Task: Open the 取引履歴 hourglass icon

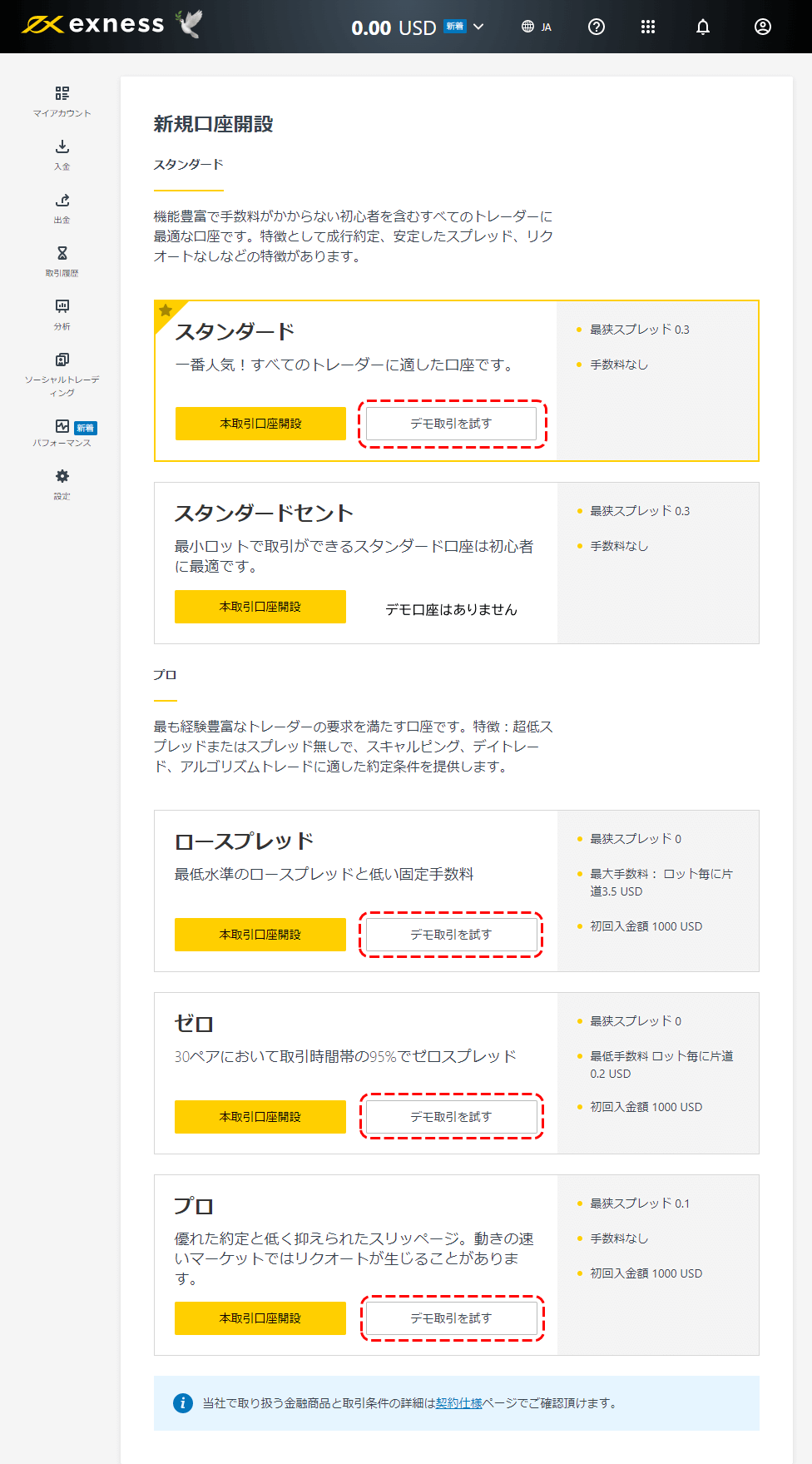Action: pyautogui.click(x=62, y=253)
